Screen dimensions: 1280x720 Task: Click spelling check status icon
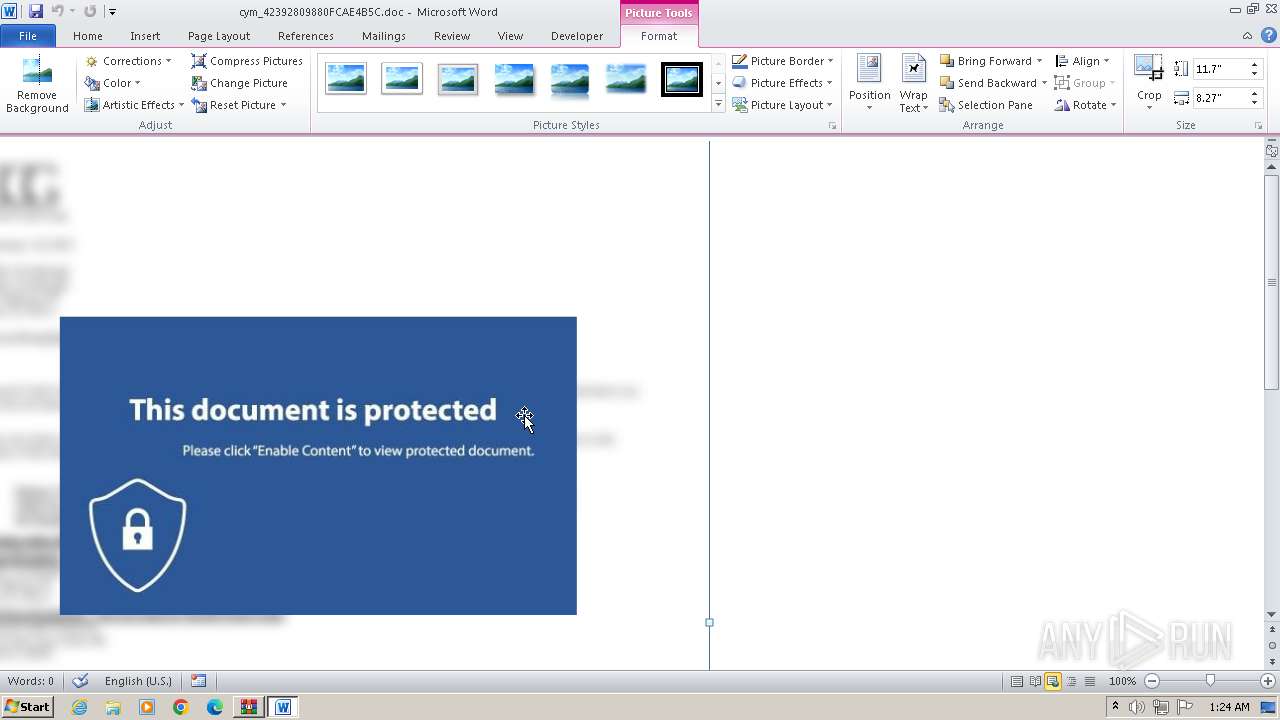(x=81, y=681)
